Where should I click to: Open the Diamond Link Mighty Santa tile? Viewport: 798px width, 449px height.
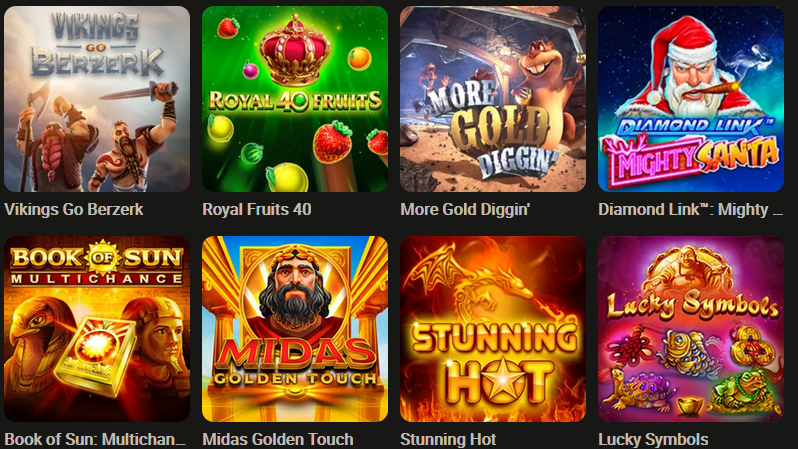coord(691,99)
